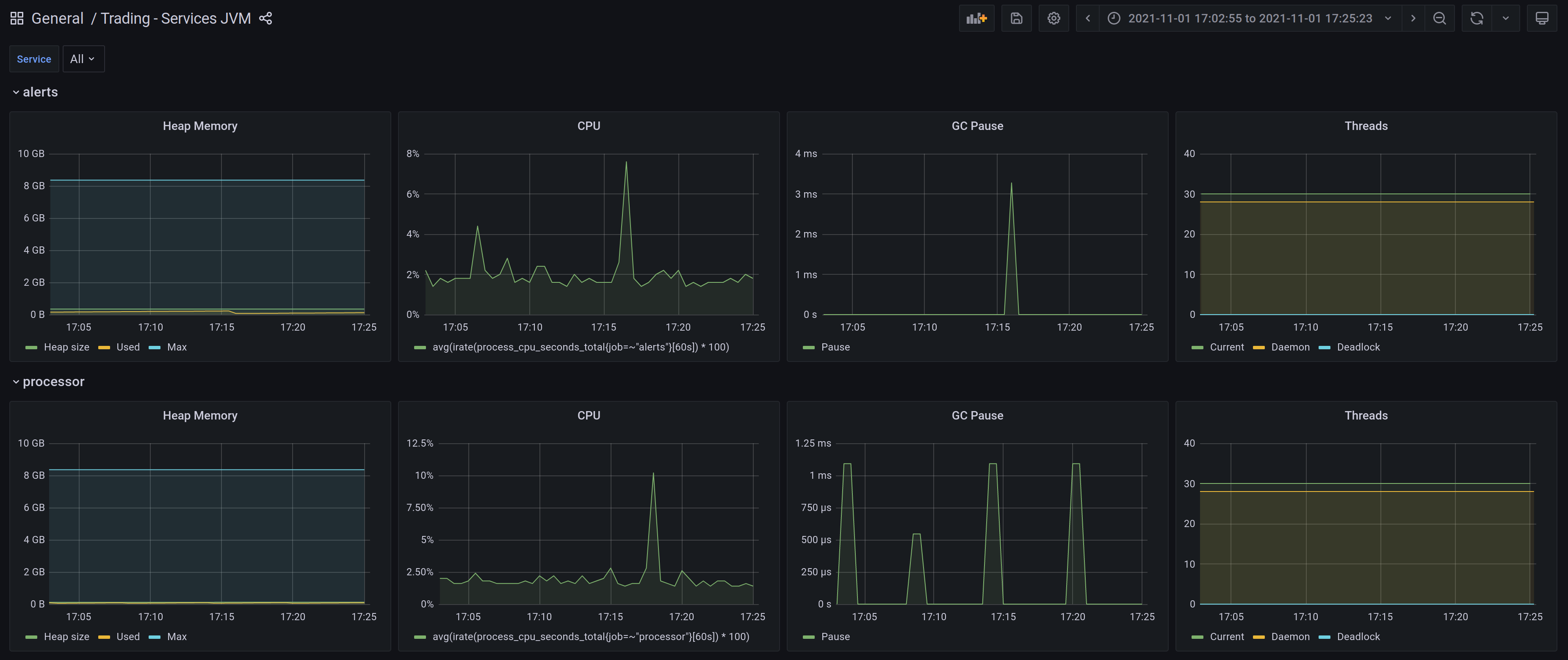This screenshot has width=1568, height=660.
Task: Collapse the alerts row
Action: click(x=39, y=92)
